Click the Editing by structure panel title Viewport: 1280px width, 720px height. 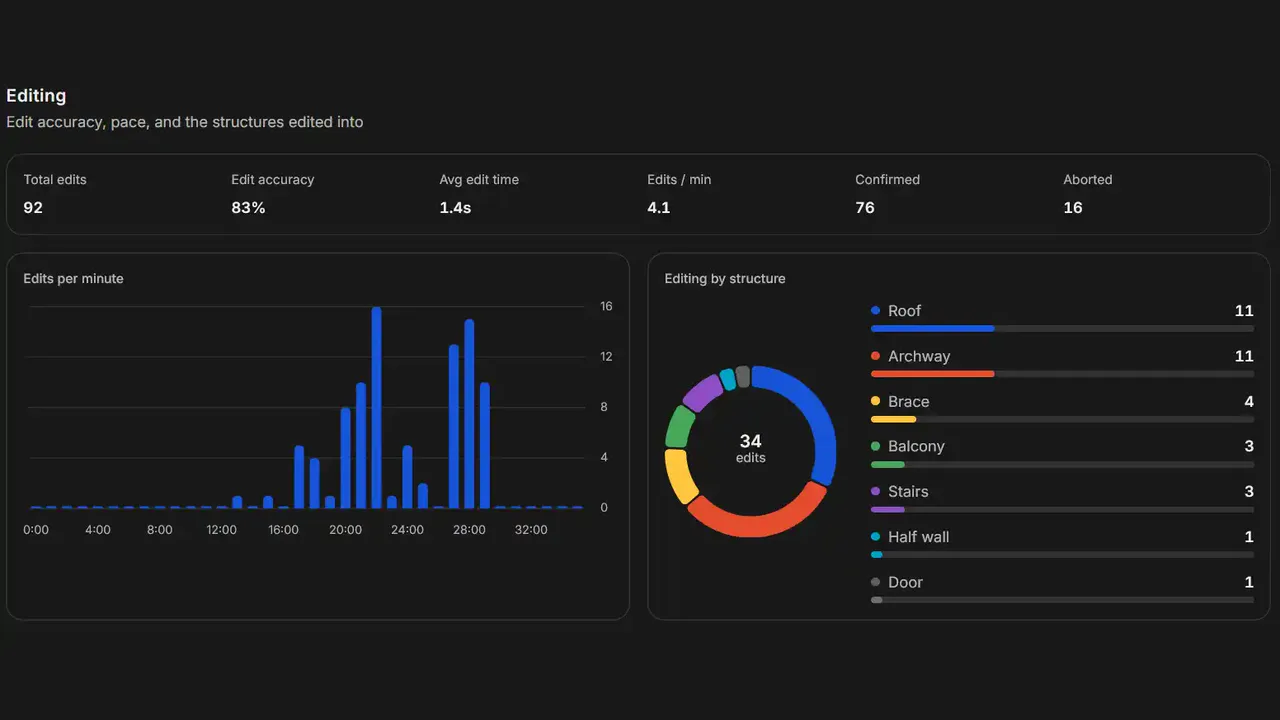tap(725, 279)
